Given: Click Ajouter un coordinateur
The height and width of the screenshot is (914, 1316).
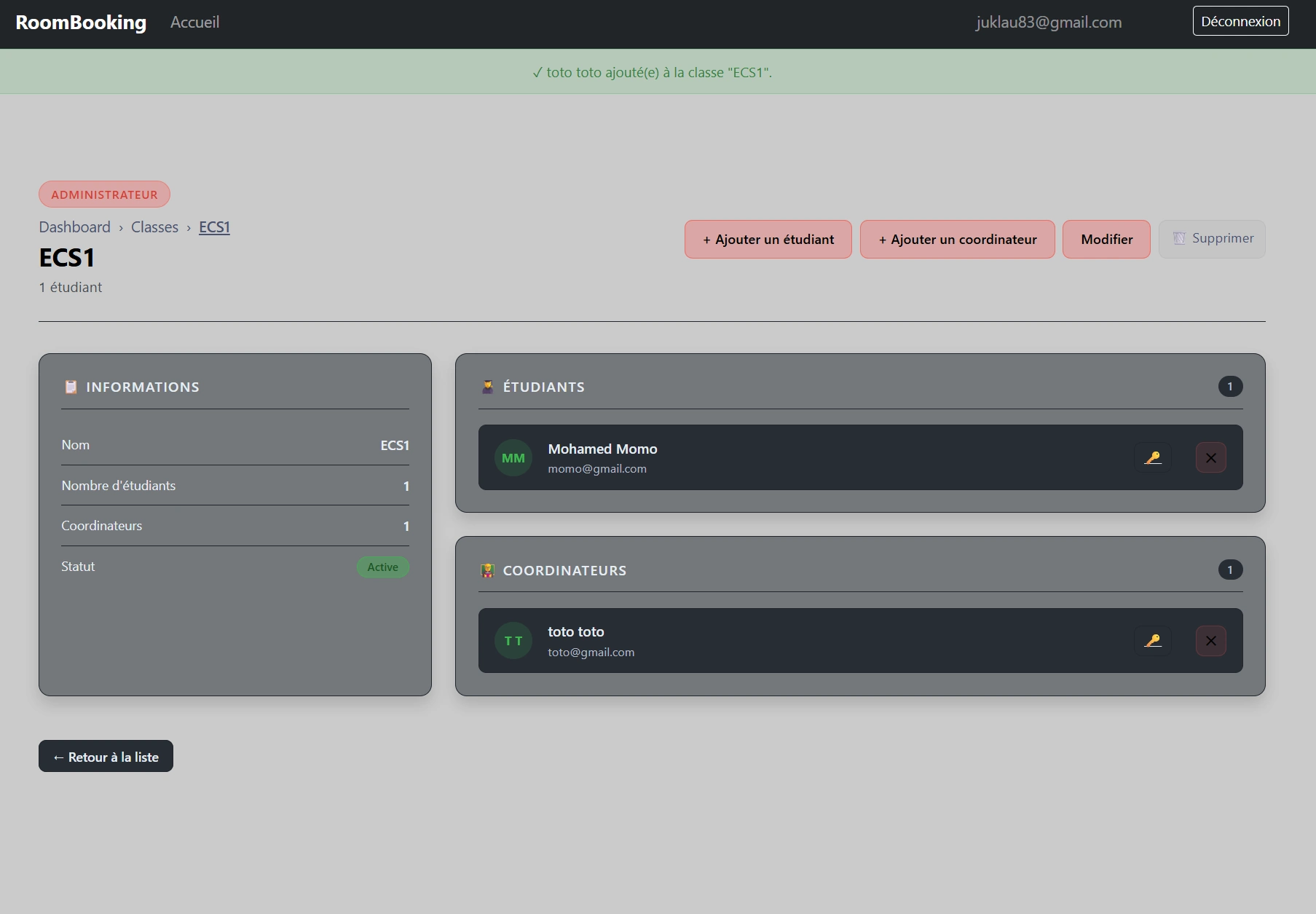Looking at the screenshot, I should [957, 239].
